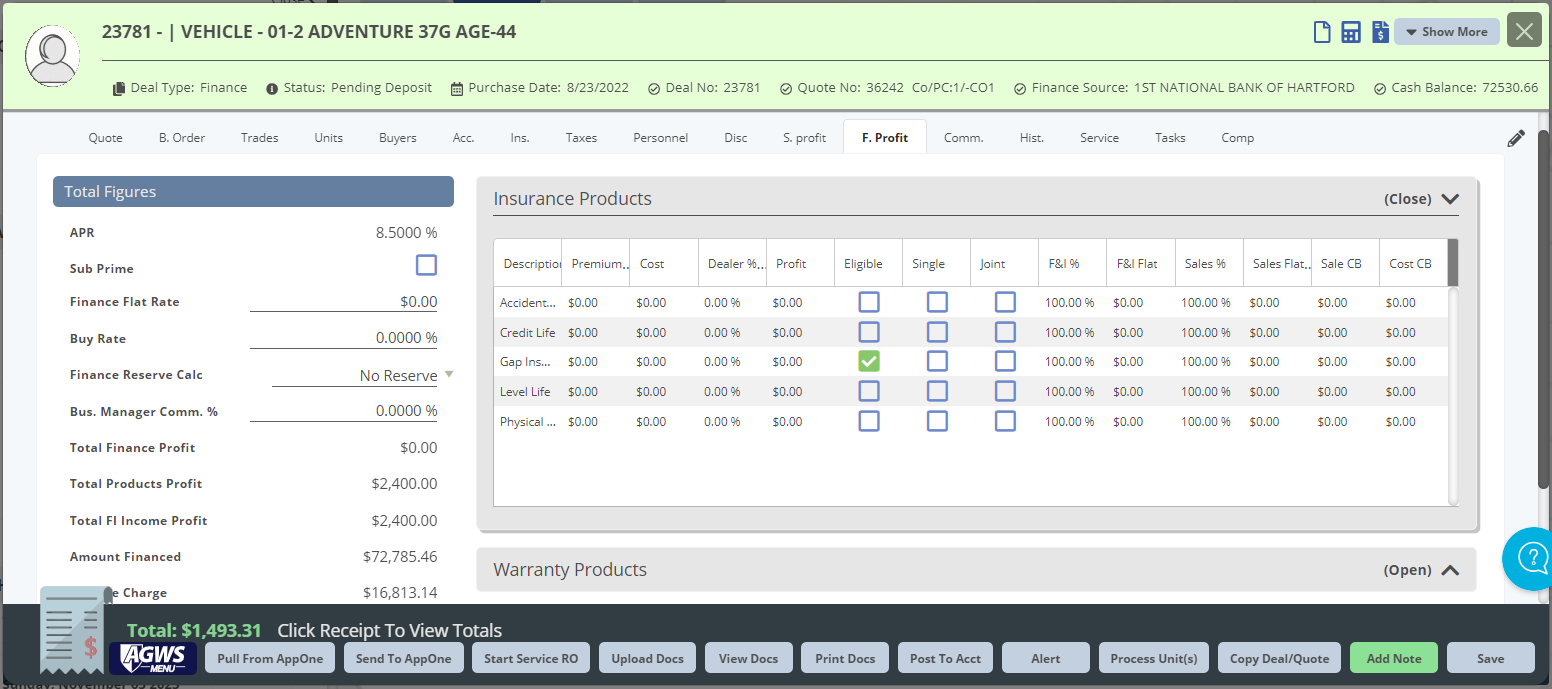
Task: Switch to the Ins. tab
Action: coord(520,138)
